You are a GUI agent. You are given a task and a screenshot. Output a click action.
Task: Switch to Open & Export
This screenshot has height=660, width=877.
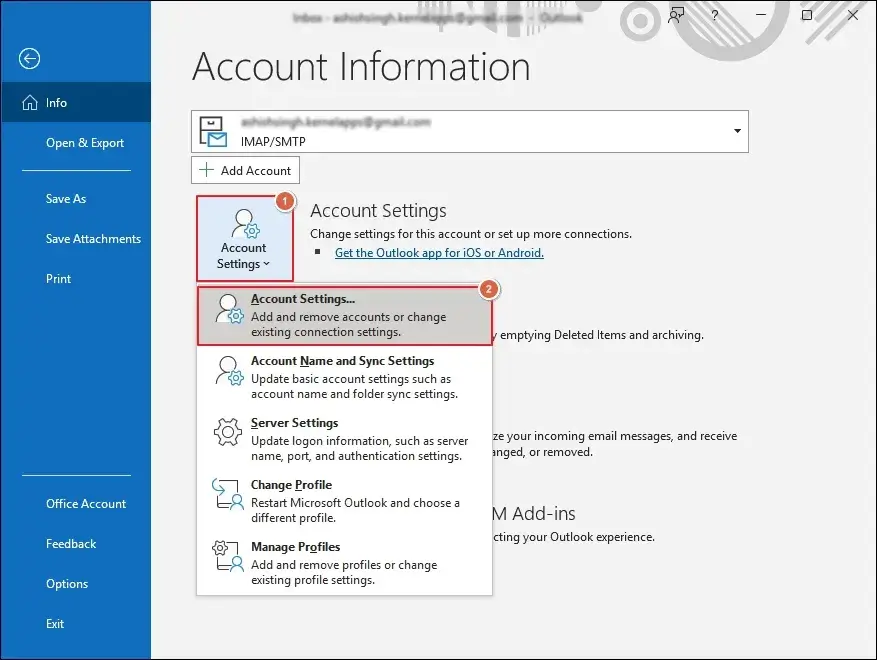click(84, 143)
